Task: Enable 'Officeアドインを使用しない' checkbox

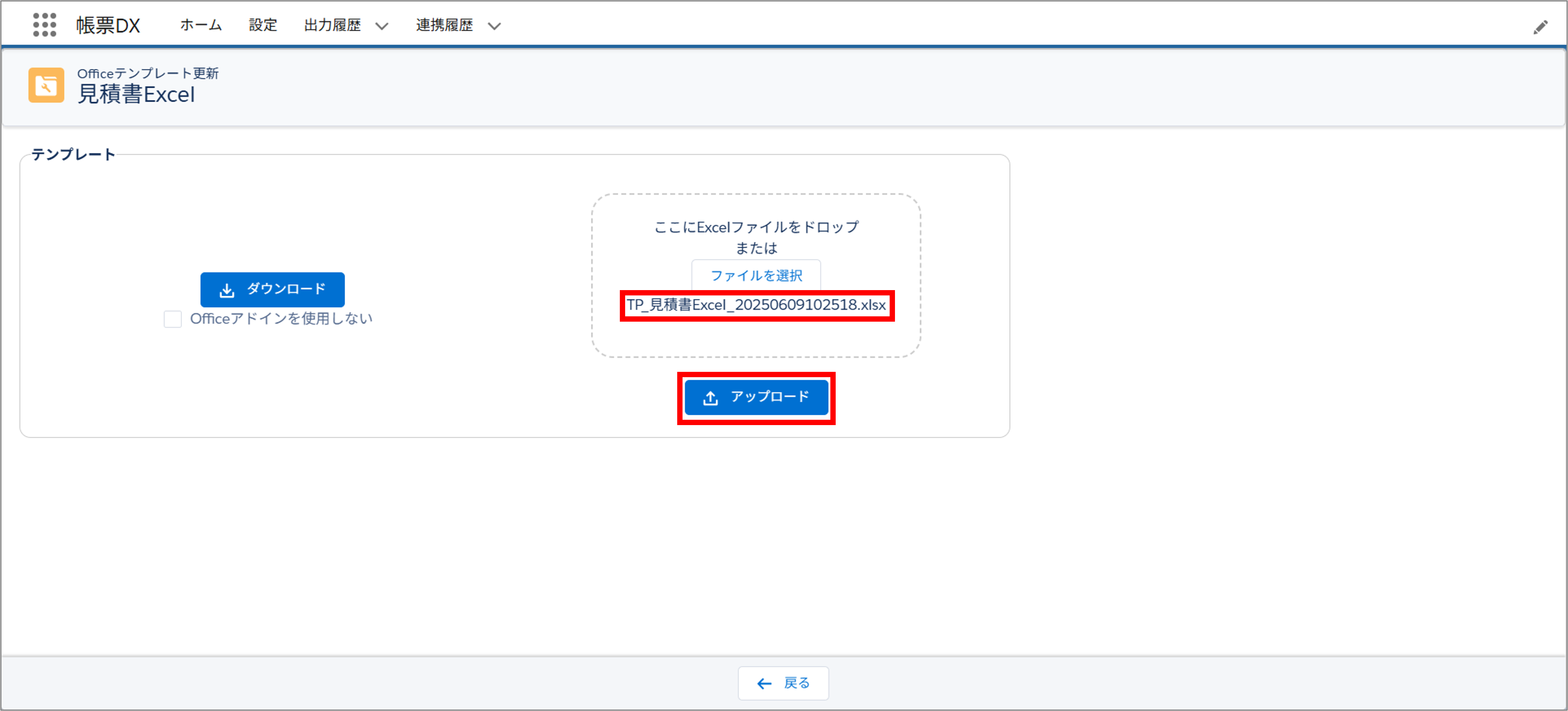Action: point(173,319)
